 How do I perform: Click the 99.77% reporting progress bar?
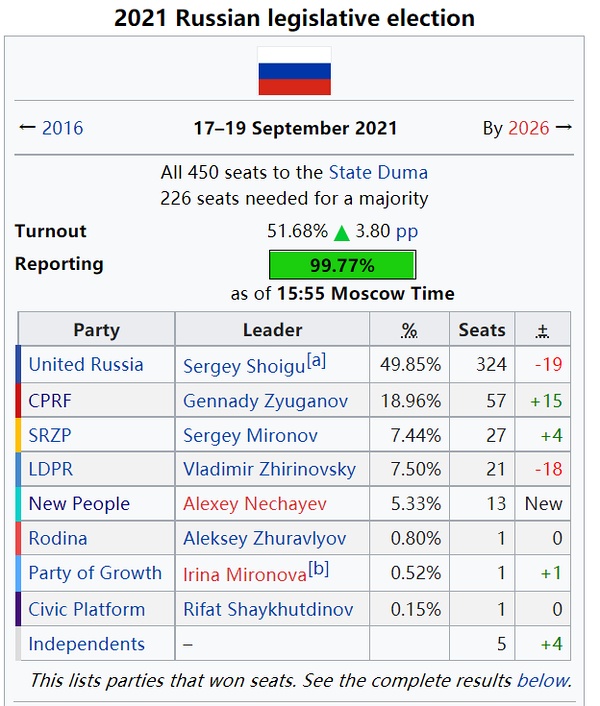[342, 265]
